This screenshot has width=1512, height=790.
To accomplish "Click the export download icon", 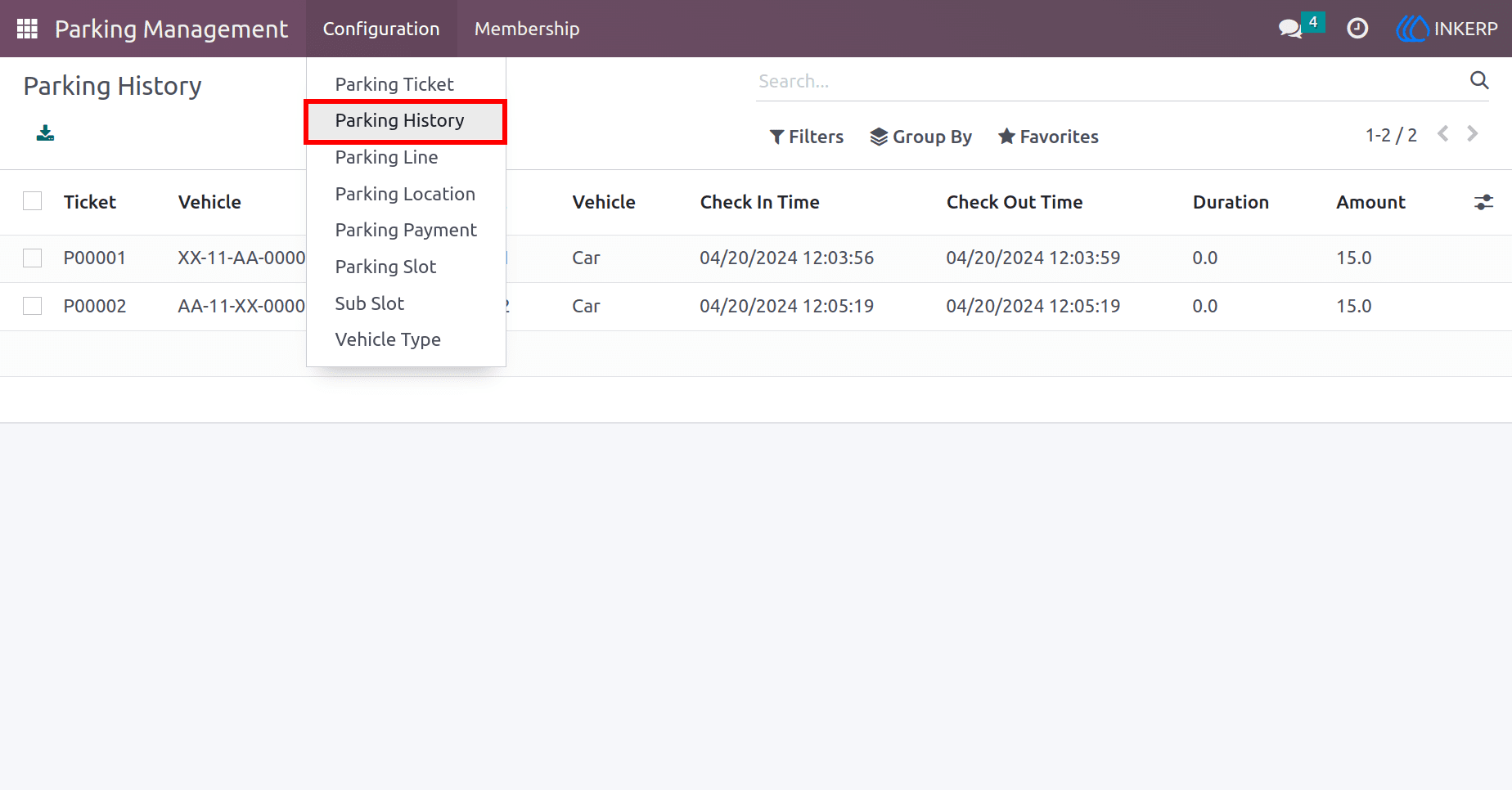I will tap(45, 133).
